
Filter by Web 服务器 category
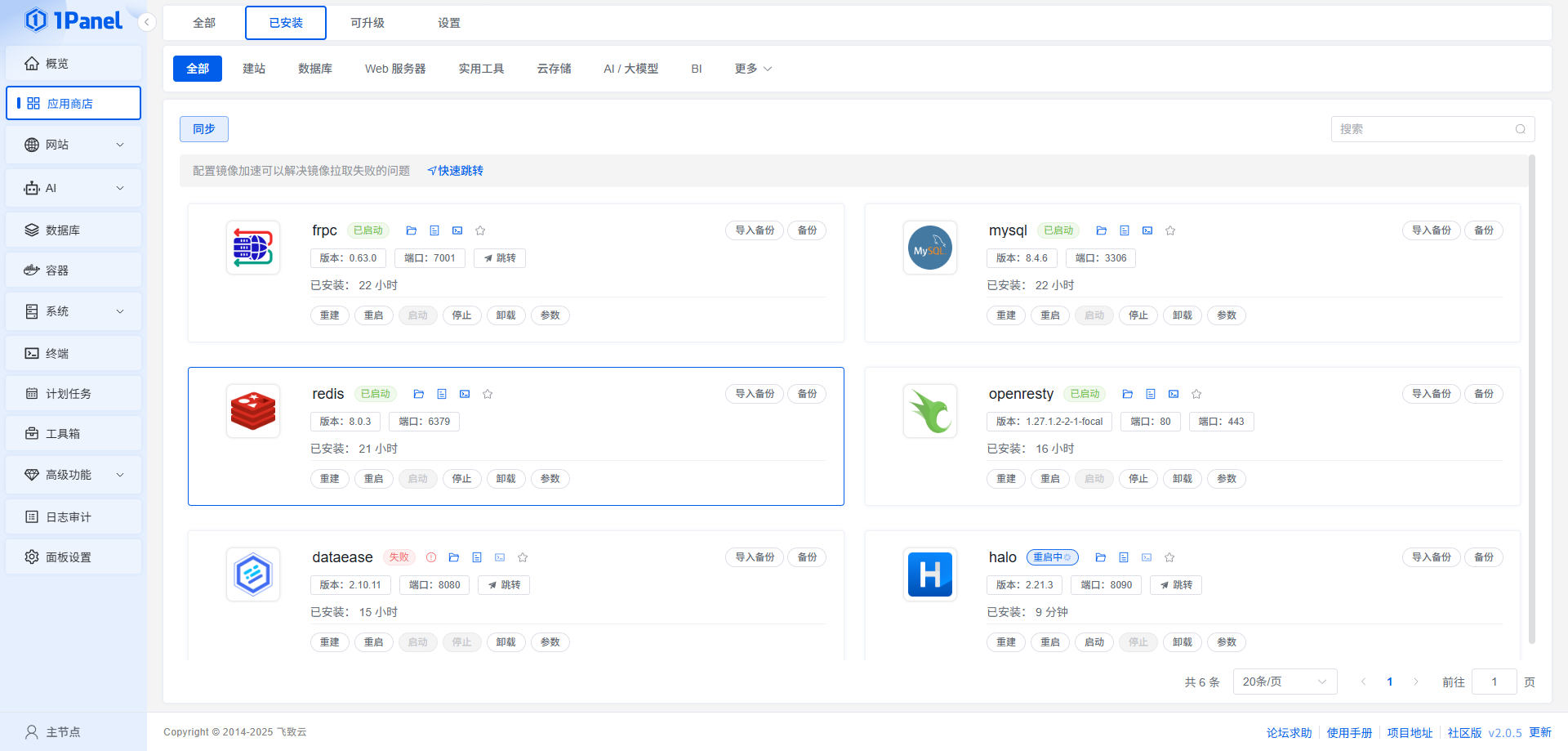pyautogui.click(x=395, y=69)
